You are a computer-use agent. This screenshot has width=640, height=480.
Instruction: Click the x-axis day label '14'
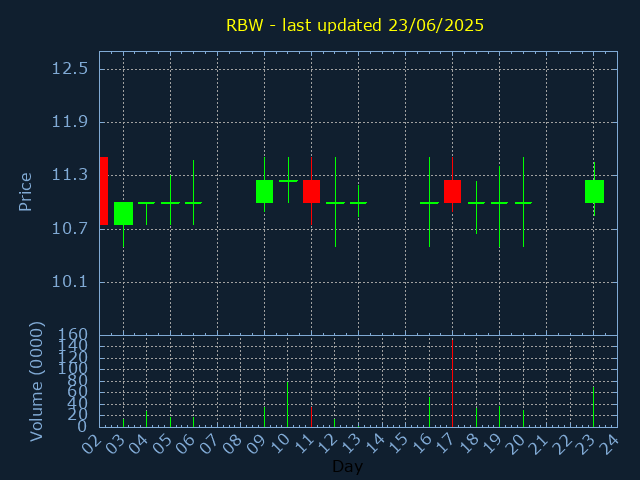click(x=373, y=444)
